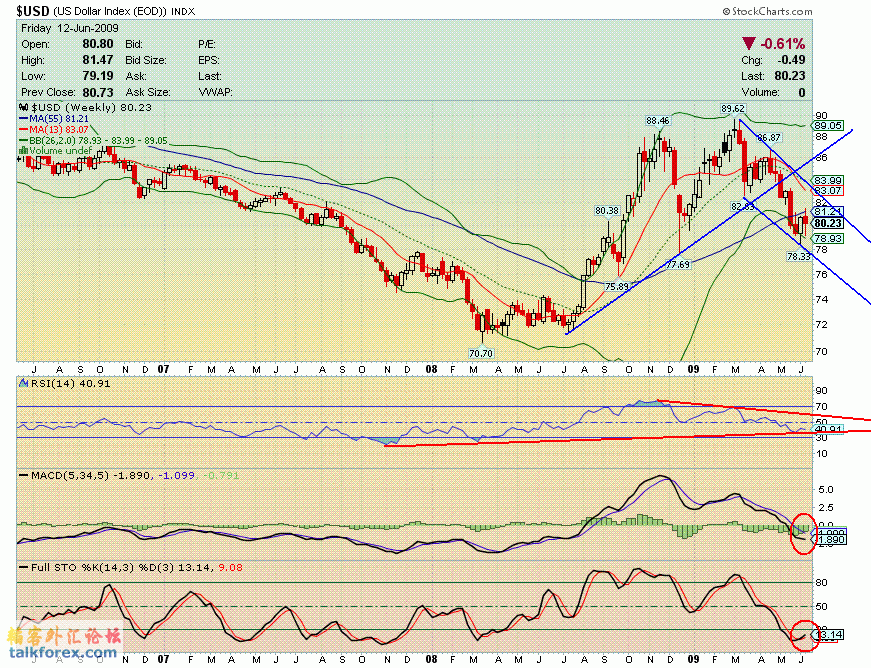This screenshot has height=668, width=871.
Task: Click the 86.87 price label
Action: [769, 137]
